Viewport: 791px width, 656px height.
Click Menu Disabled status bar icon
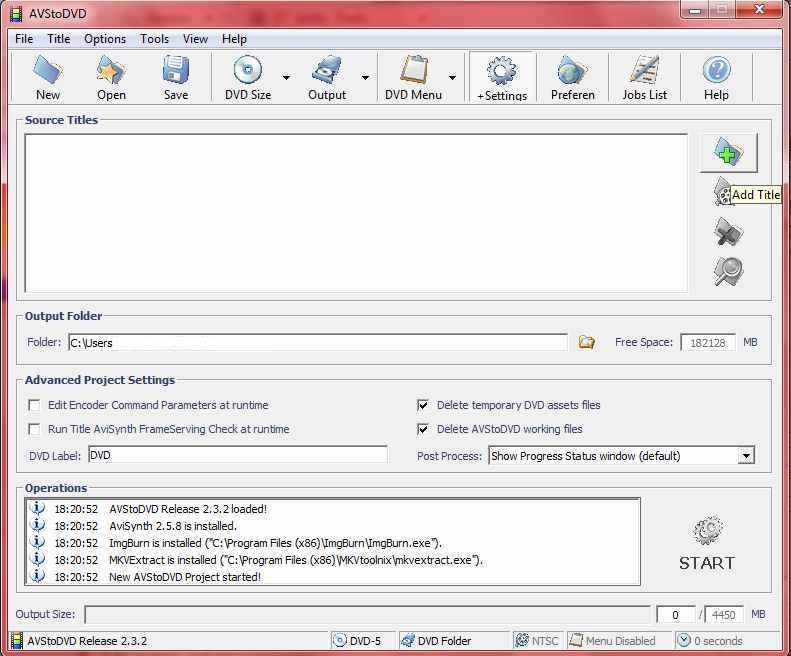tap(576, 640)
